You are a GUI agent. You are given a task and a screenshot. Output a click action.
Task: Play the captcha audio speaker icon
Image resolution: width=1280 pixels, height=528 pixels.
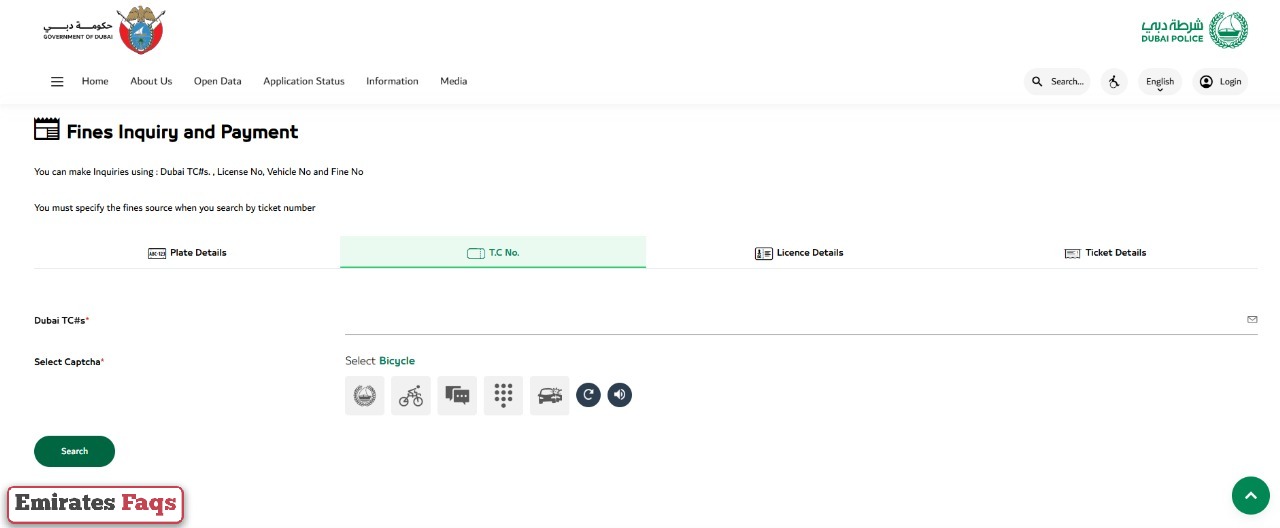click(x=620, y=395)
